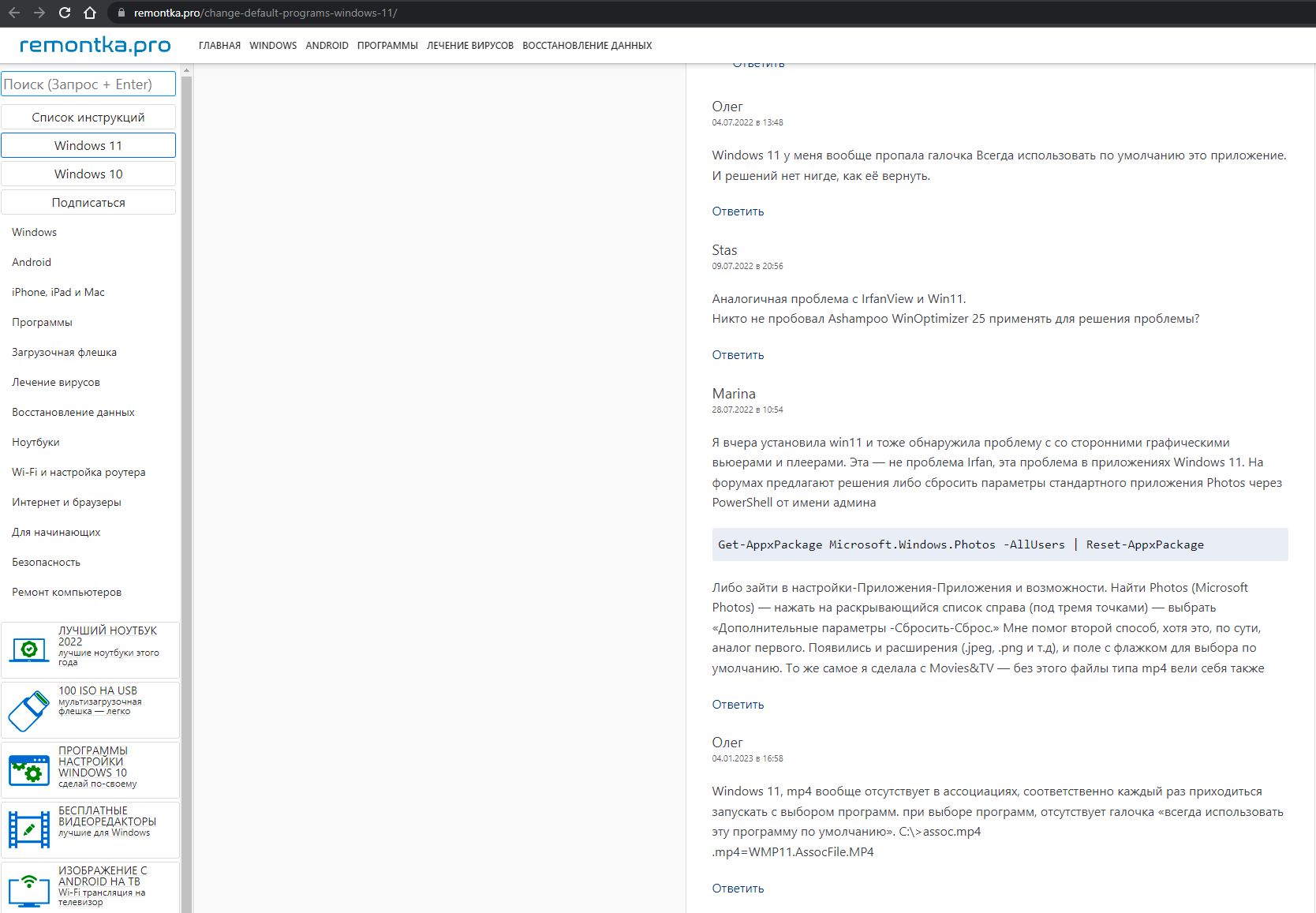Screen dimensions: 1316x913
Task: Click commenter name Stas
Action: pos(724,250)
